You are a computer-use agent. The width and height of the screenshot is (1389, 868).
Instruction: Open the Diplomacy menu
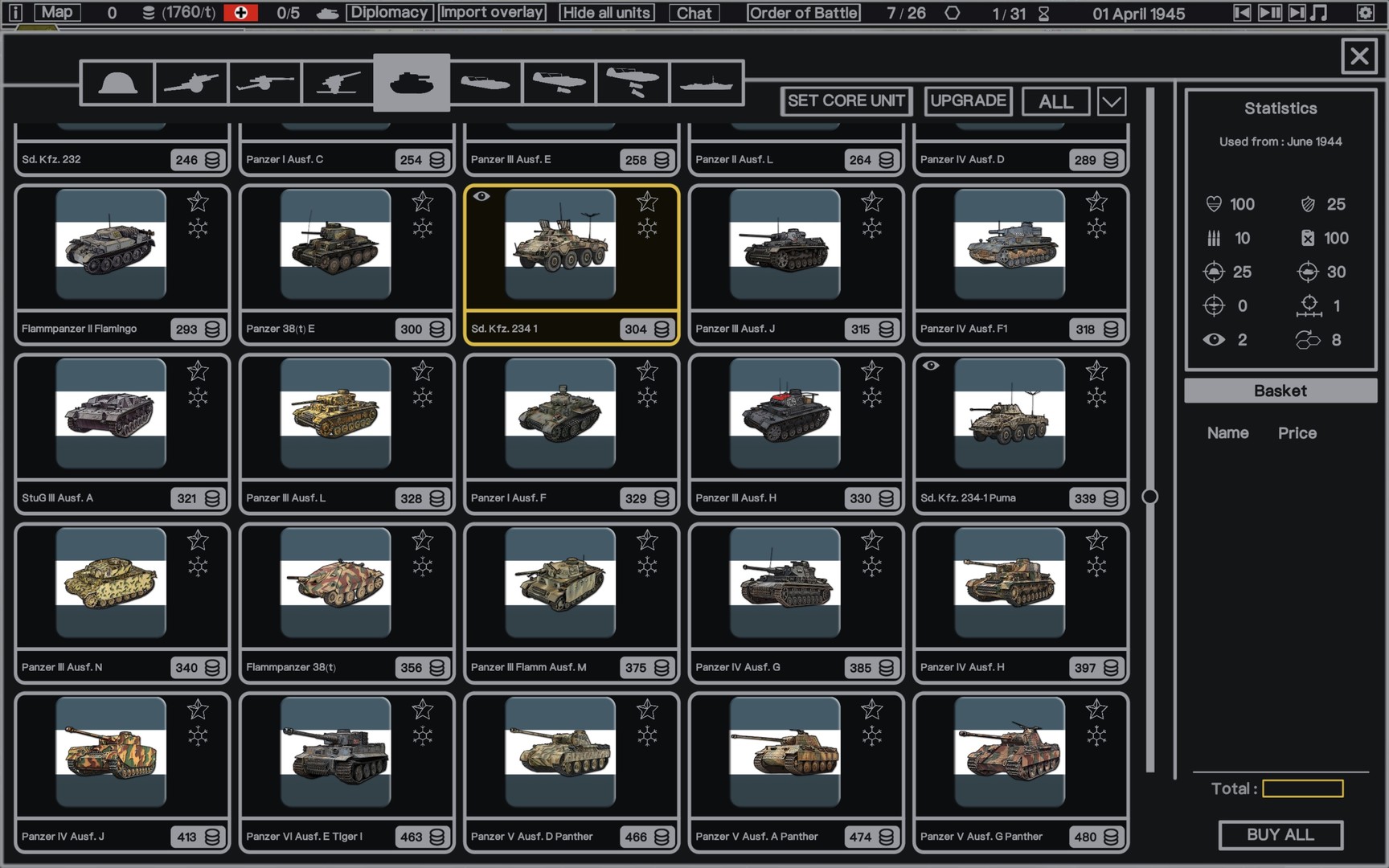[389, 13]
